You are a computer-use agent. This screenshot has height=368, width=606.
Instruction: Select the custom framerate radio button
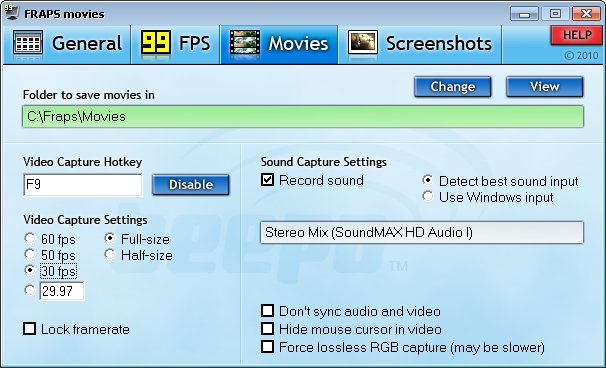[x=30, y=290]
